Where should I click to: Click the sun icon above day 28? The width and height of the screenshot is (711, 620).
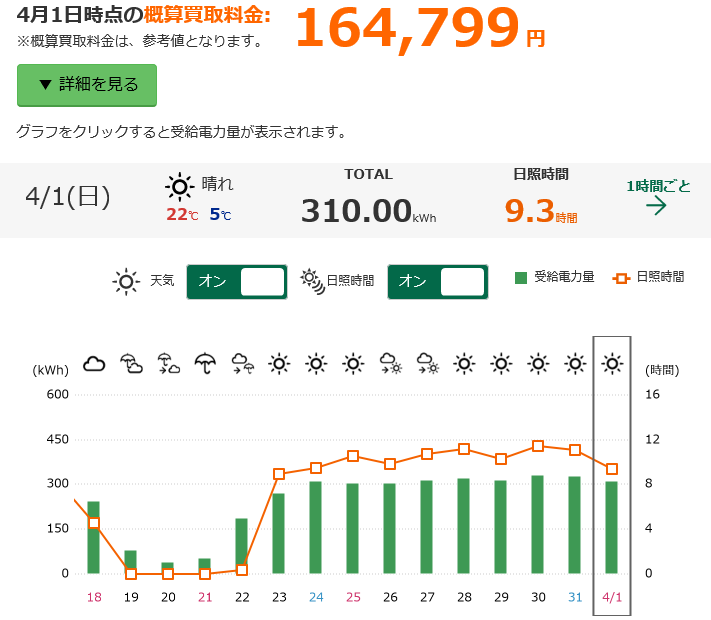click(464, 364)
